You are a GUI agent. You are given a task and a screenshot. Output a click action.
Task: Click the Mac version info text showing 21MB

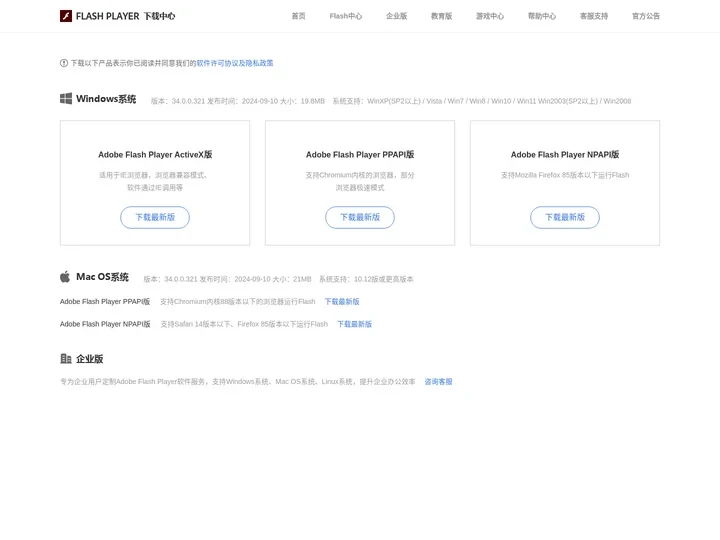227,279
